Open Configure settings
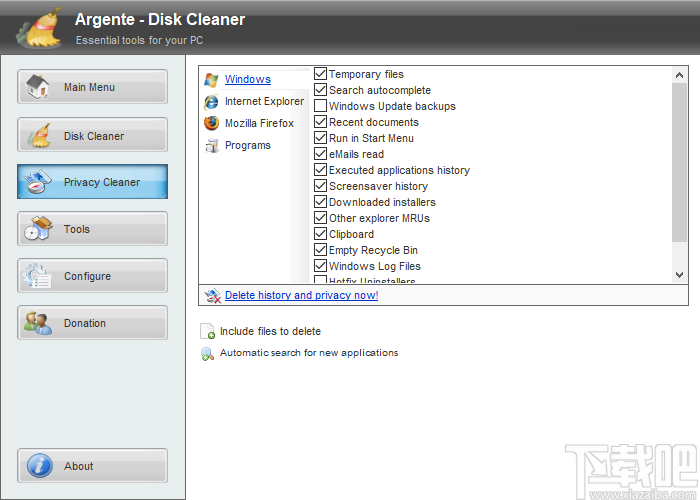Viewport: 700px width, 500px height. point(92,276)
